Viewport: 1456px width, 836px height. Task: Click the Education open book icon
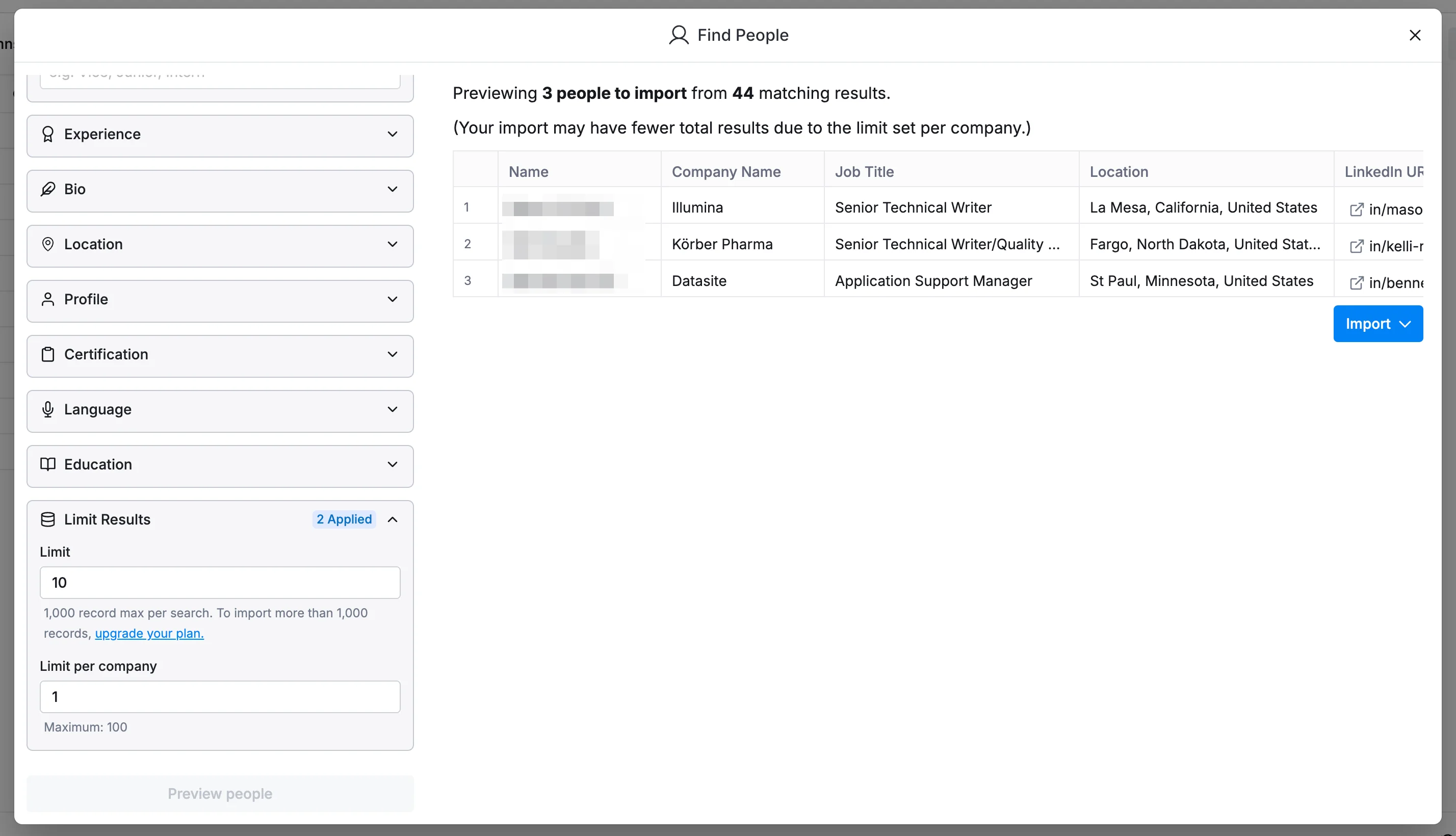pos(47,464)
